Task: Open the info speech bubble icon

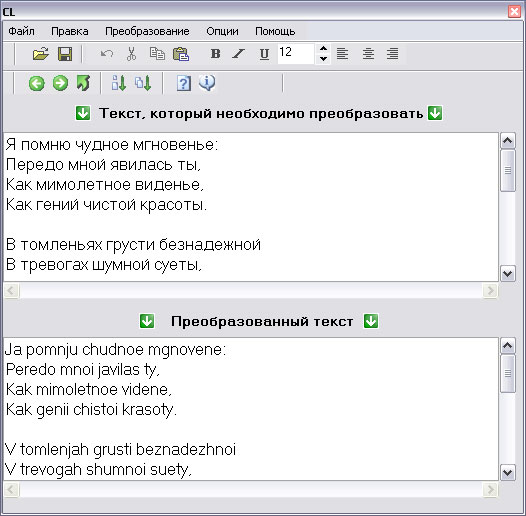Action: tap(207, 83)
